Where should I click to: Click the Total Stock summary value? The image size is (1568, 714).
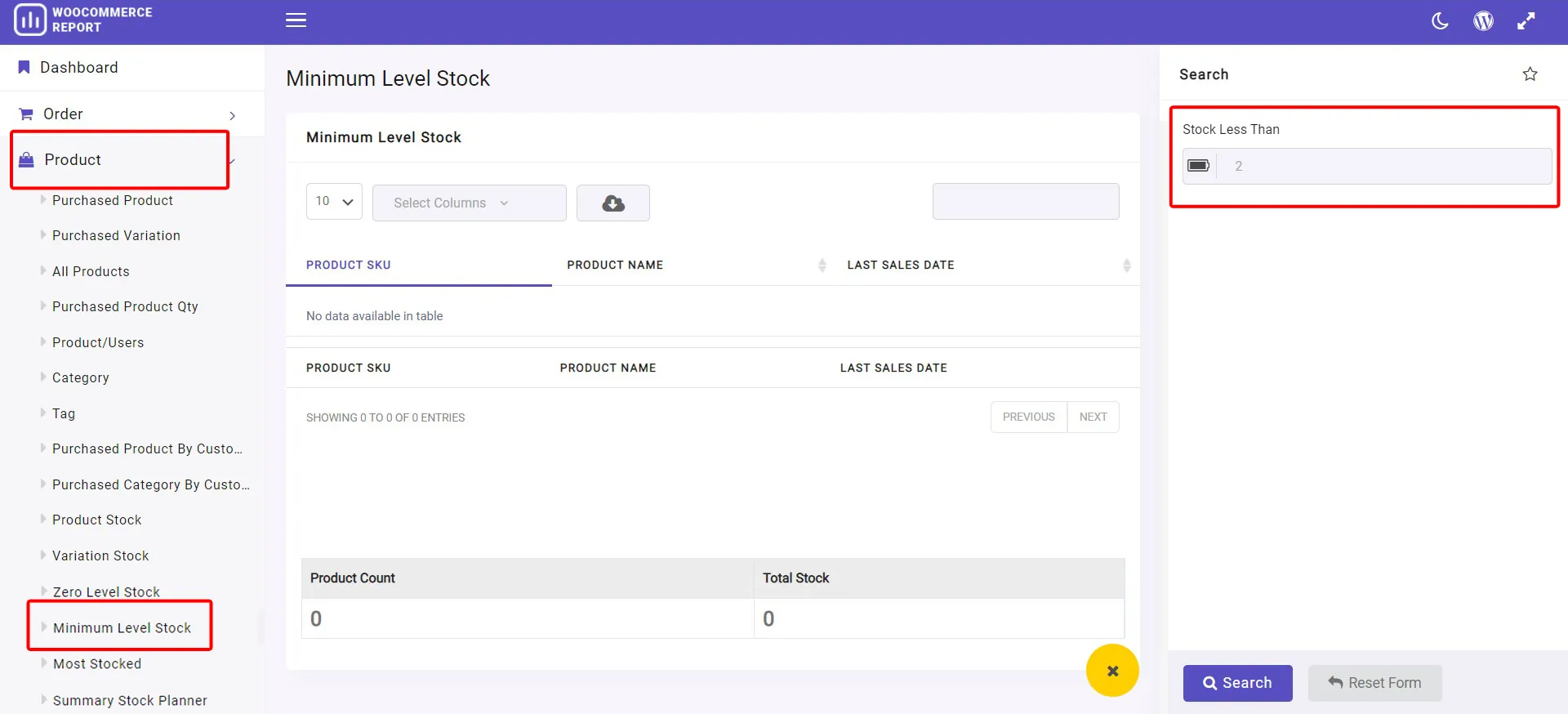click(768, 618)
